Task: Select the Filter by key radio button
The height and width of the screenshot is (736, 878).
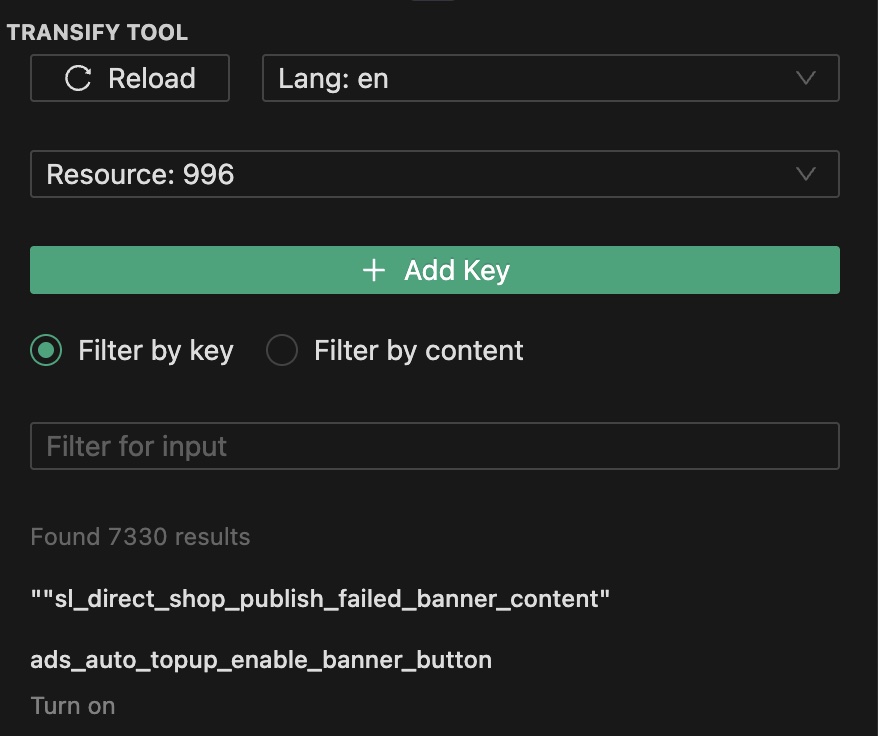Action: (x=45, y=350)
